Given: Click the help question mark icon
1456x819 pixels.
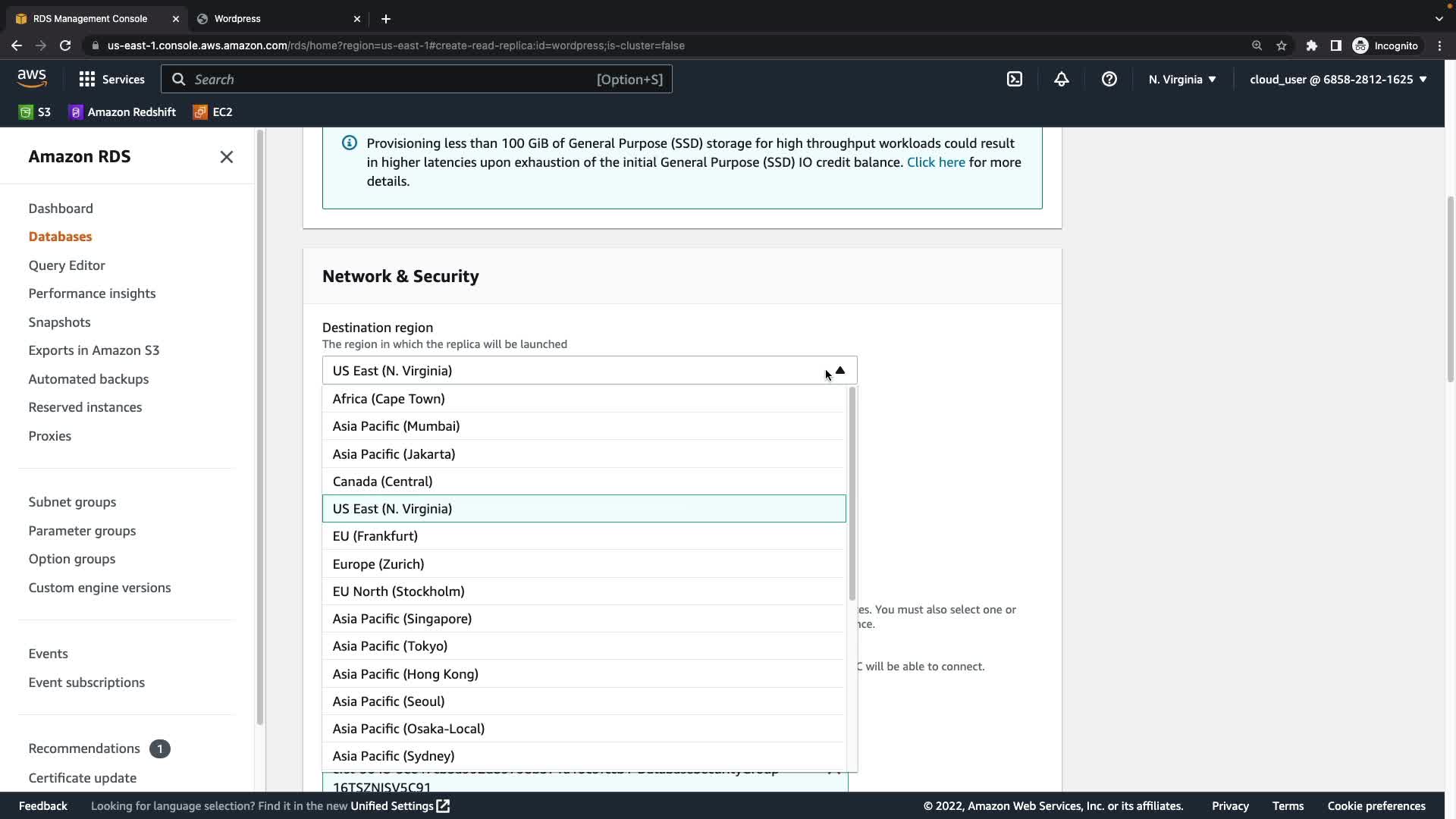Looking at the screenshot, I should [1109, 79].
